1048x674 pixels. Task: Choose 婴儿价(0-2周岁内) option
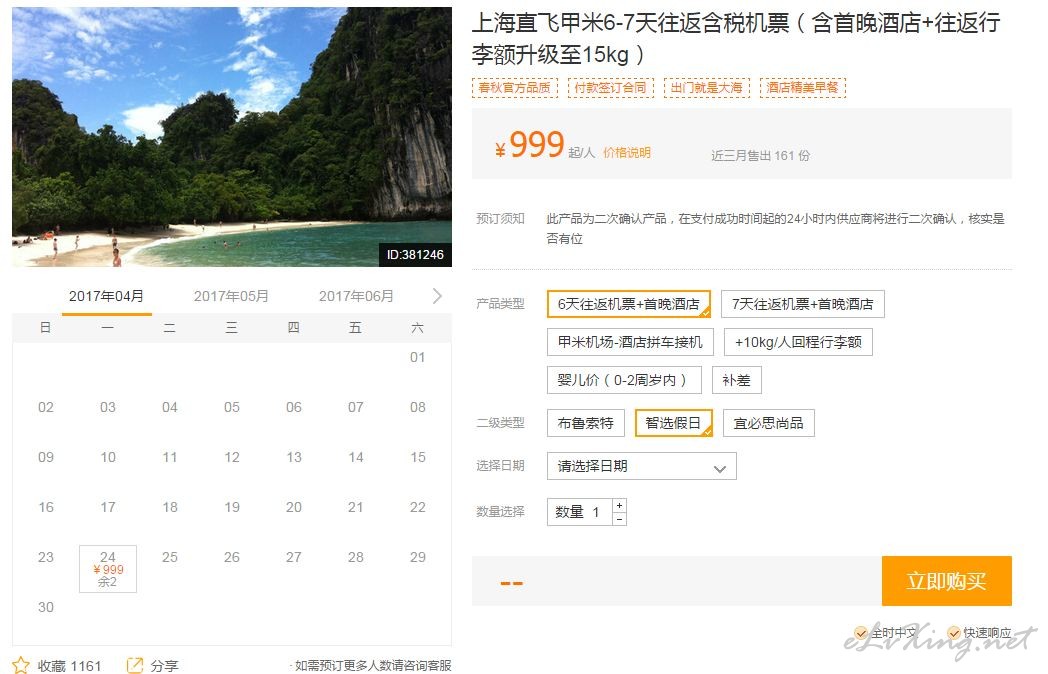tap(623, 380)
